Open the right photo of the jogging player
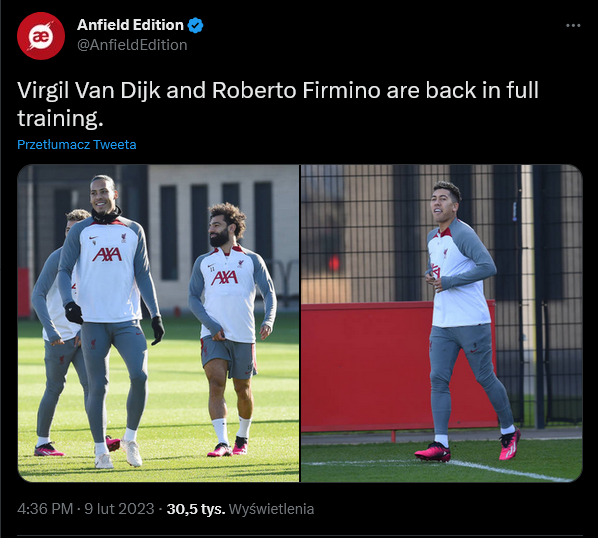598x538 pixels. [442, 323]
